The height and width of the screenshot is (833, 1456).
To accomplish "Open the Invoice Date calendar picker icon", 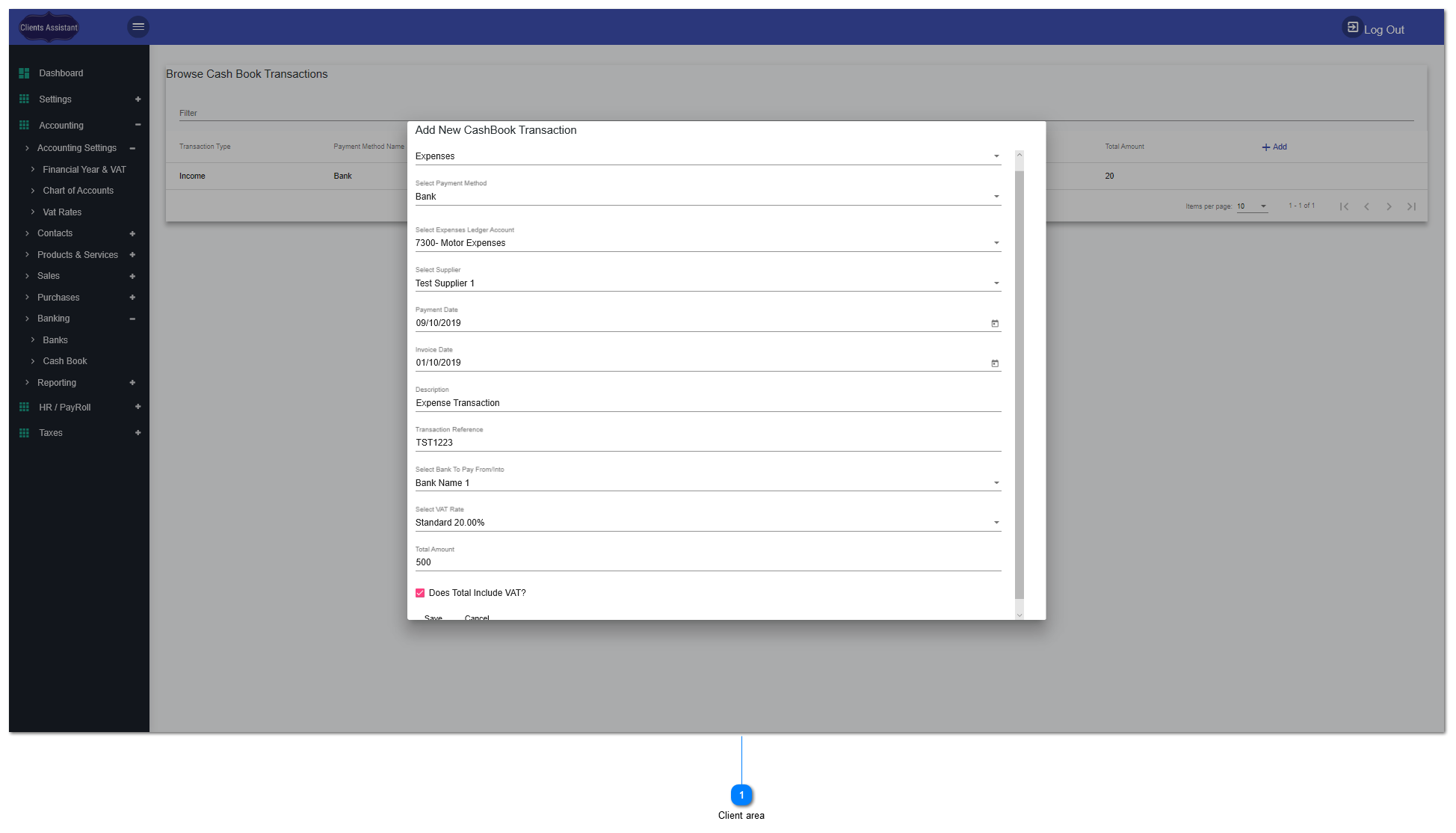I will point(994,363).
